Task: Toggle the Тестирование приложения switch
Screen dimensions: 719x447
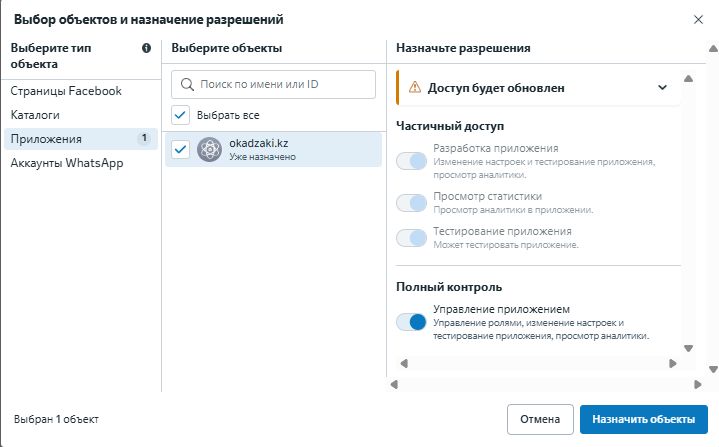Action: [x=411, y=238]
